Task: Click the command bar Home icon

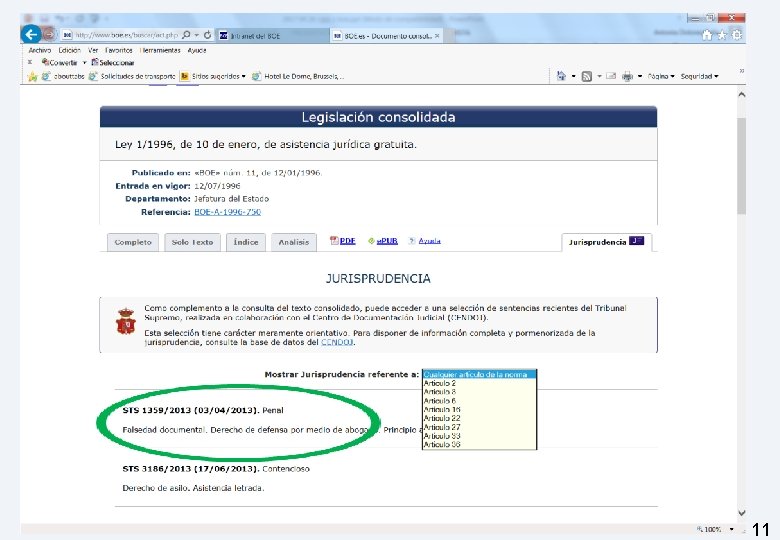Action: [561, 76]
